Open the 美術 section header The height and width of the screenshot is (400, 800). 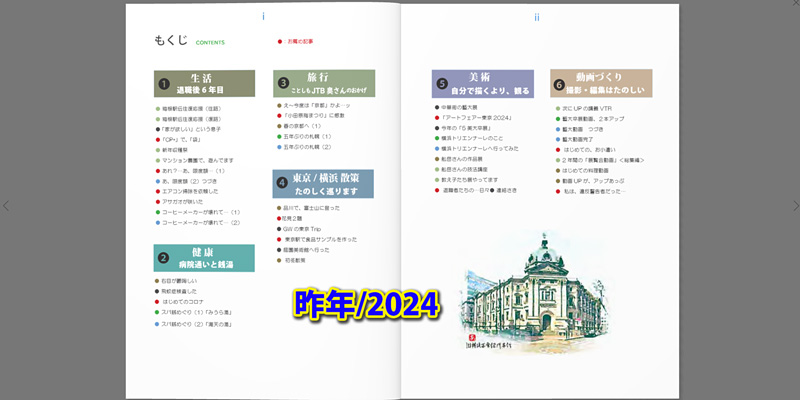pyautogui.click(x=490, y=83)
